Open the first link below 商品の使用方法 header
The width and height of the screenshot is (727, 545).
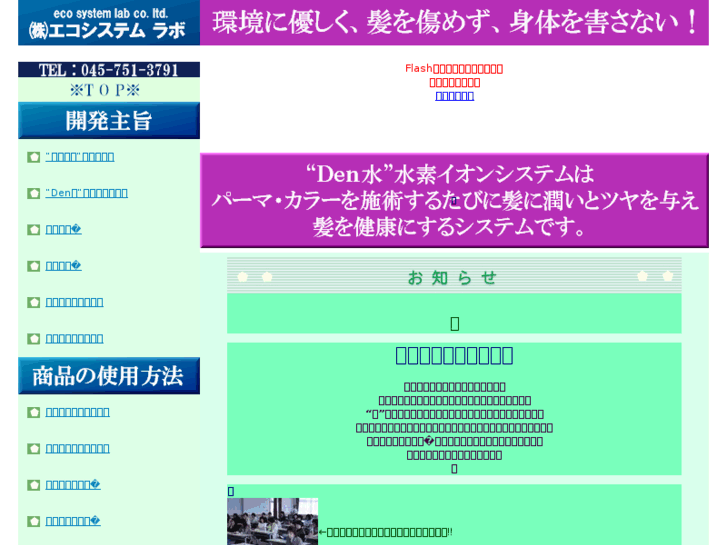tap(77, 412)
